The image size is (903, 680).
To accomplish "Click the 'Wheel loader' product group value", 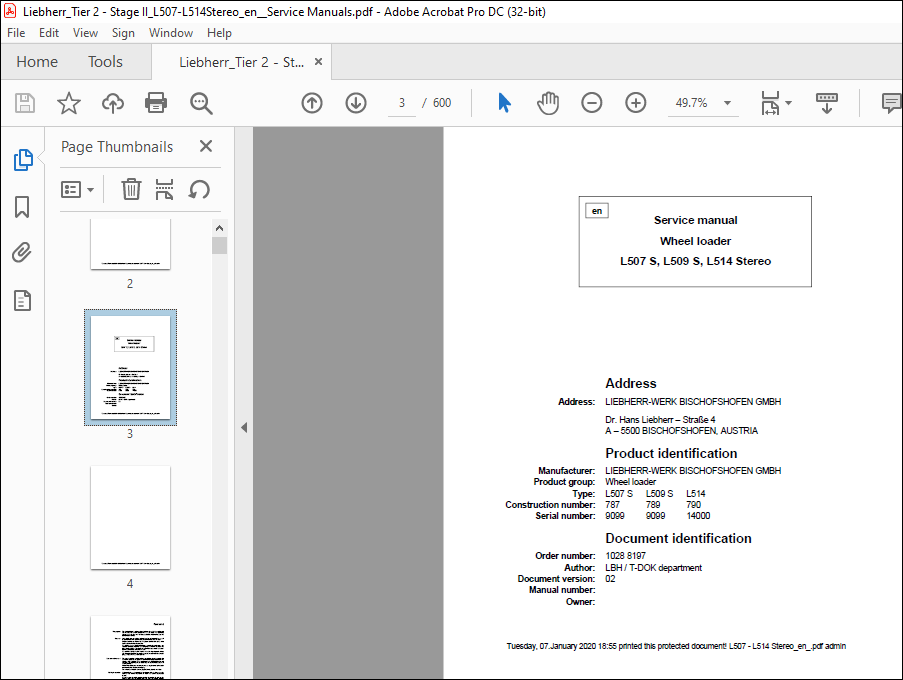I will tap(631, 482).
